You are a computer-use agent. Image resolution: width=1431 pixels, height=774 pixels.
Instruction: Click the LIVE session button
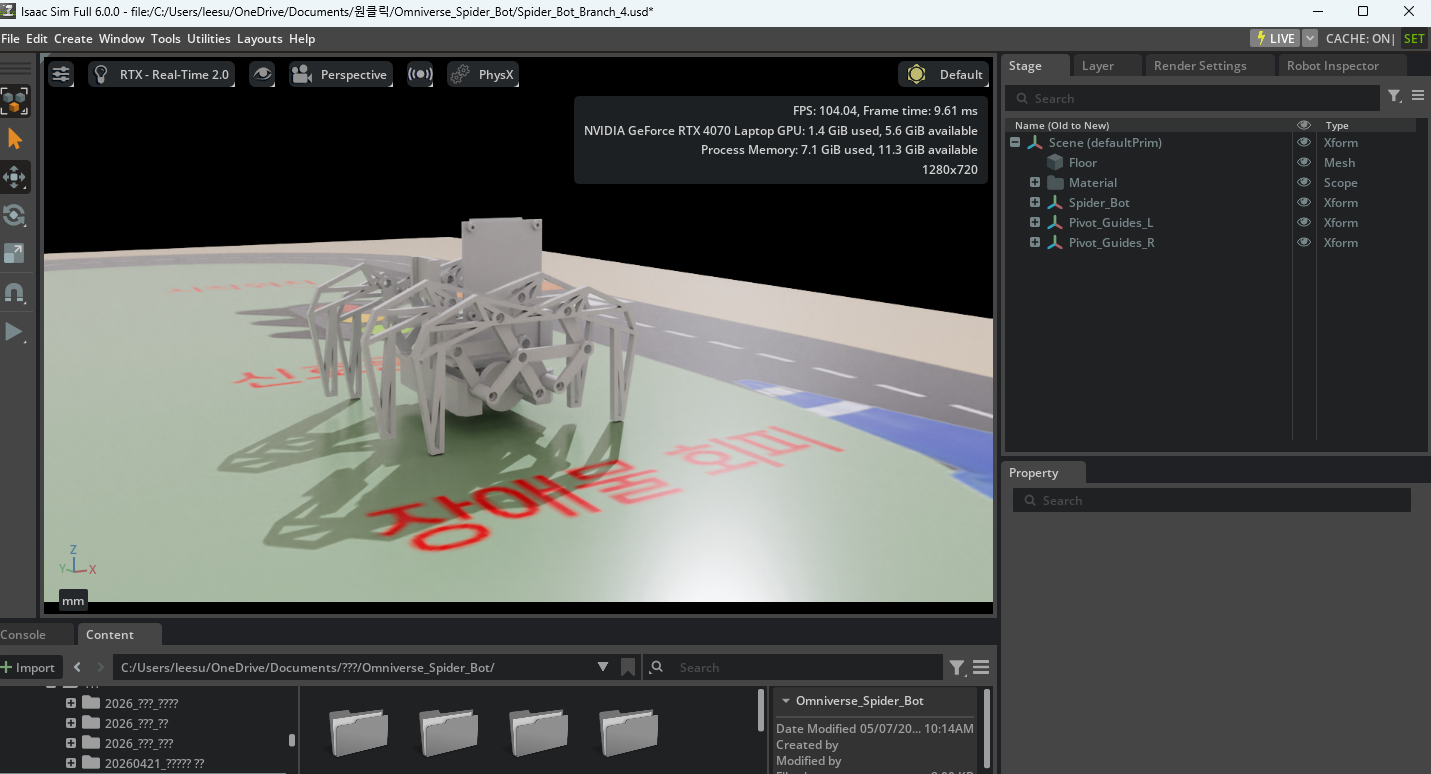[1275, 38]
